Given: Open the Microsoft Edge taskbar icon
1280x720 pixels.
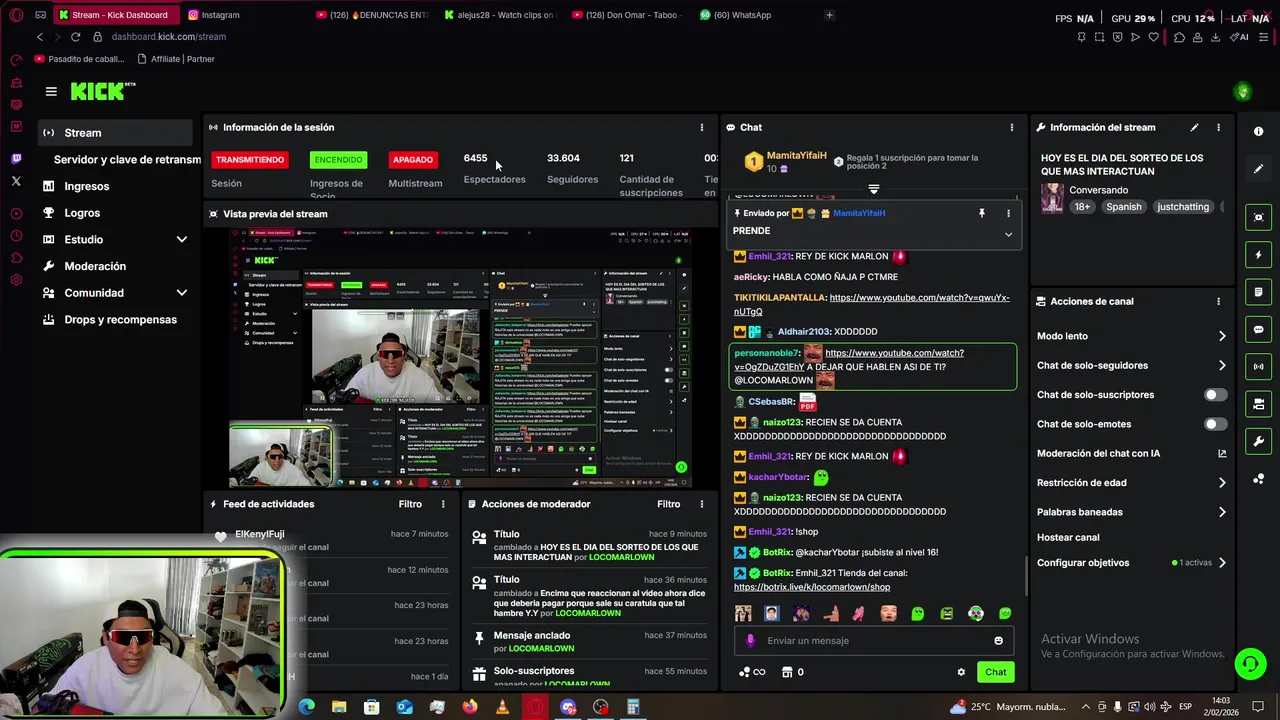Looking at the screenshot, I should [x=307, y=707].
